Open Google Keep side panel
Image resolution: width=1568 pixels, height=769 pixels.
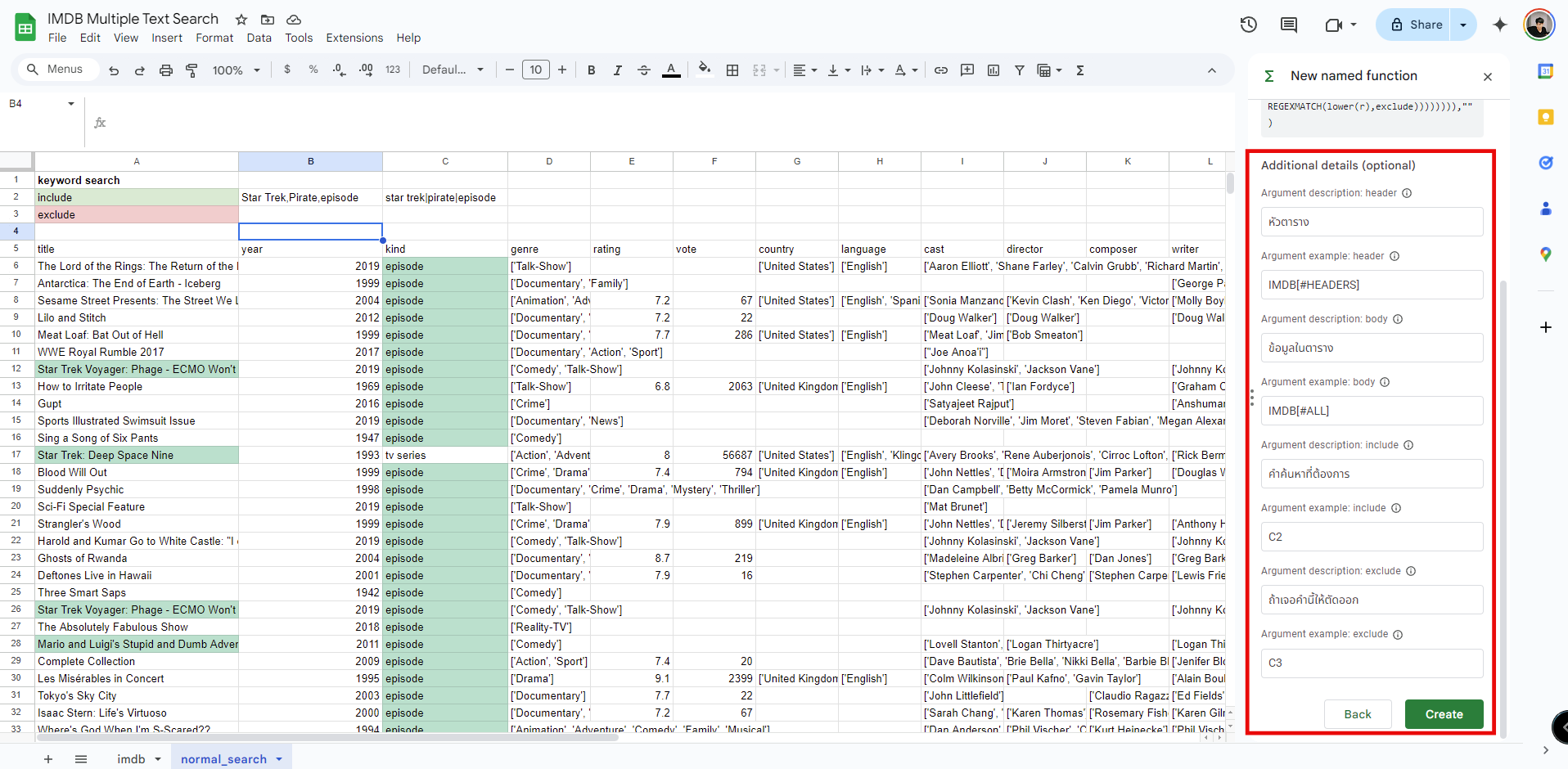tap(1546, 117)
